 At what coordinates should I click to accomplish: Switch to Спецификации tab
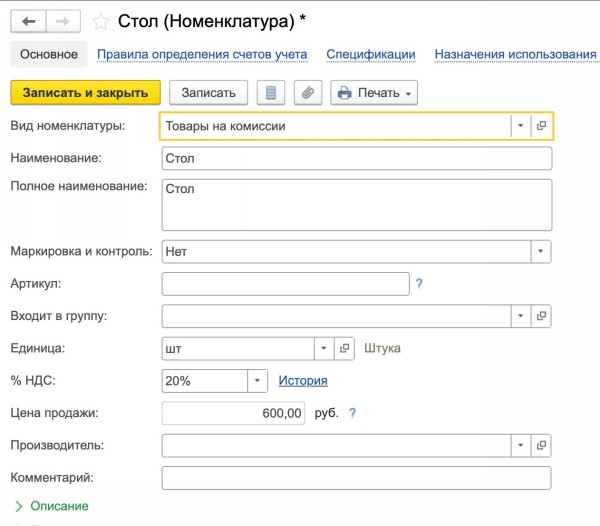point(370,54)
